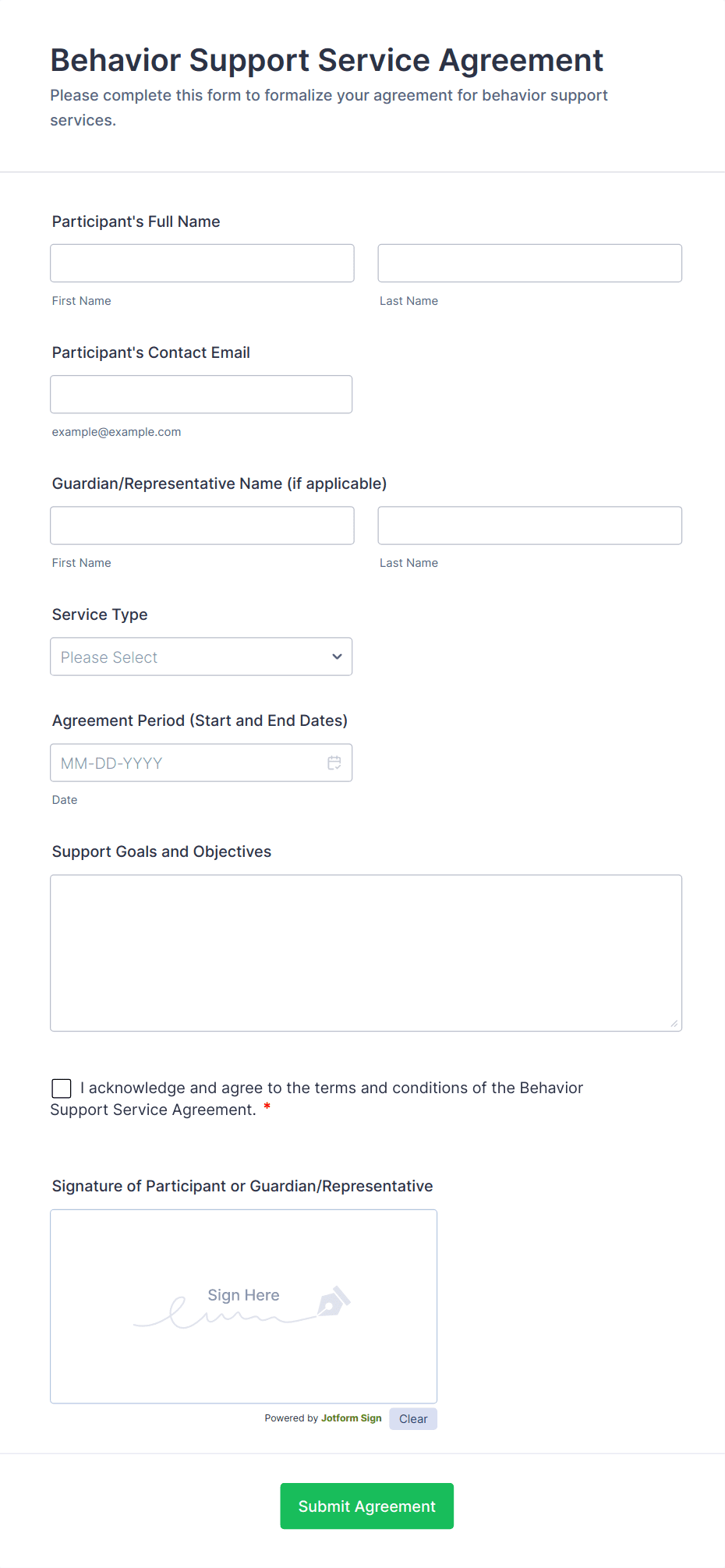Click the Agreement Period field label
The height and width of the screenshot is (1568, 725).
point(200,720)
